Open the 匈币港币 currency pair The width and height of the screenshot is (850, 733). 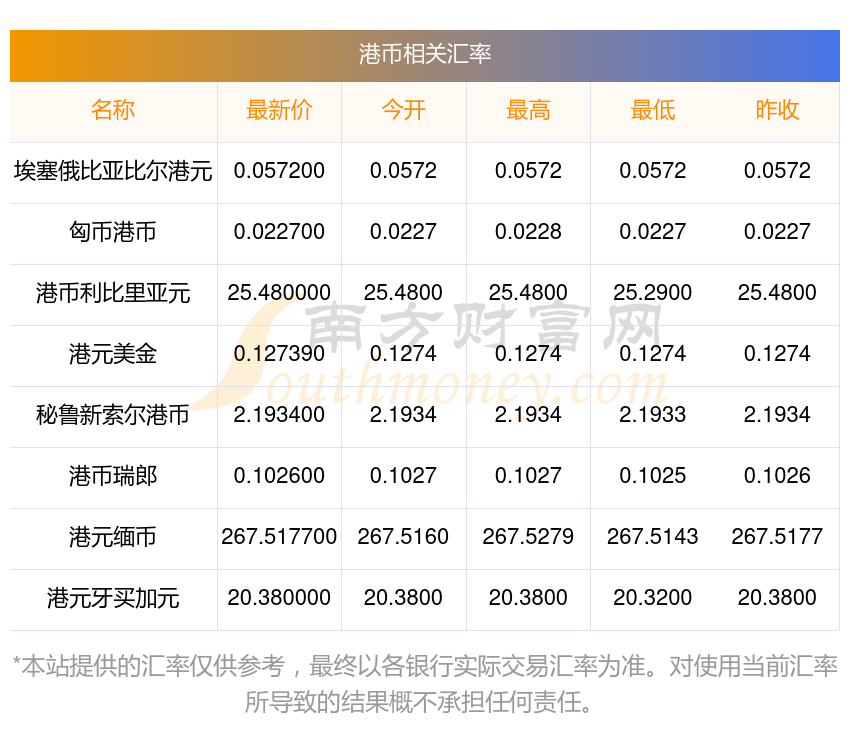click(113, 232)
